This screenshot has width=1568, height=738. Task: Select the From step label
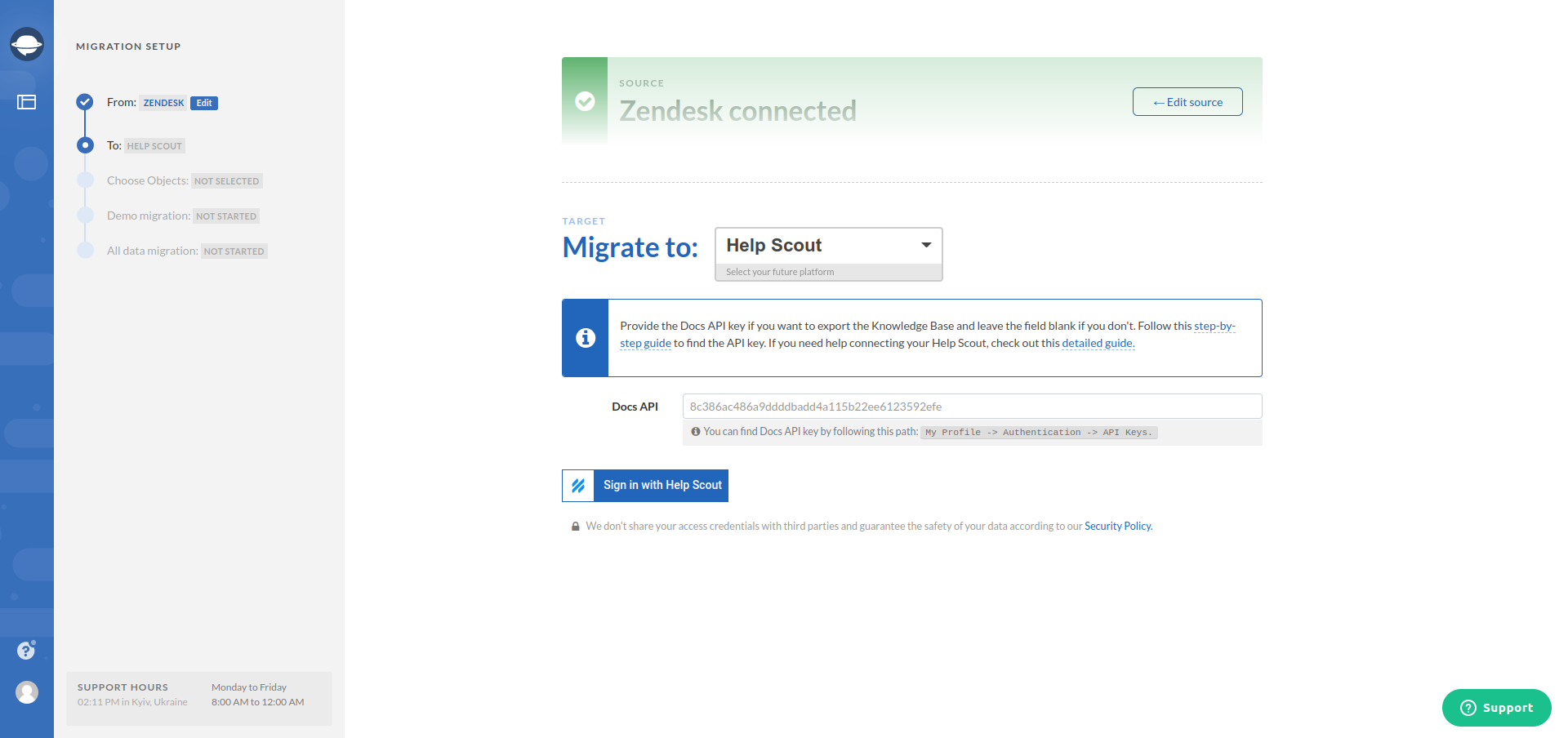click(x=122, y=102)
